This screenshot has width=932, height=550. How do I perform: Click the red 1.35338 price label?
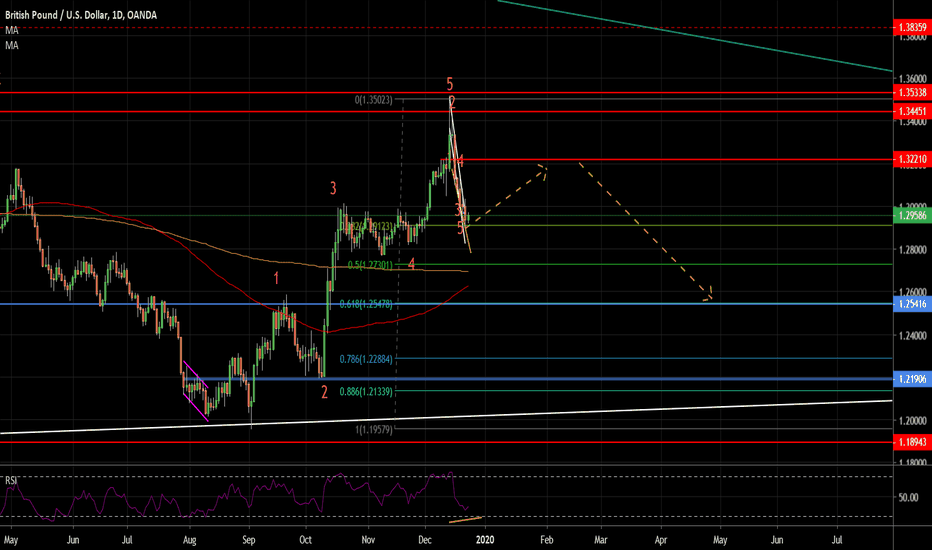pyautogui.click(x=912, y=93)
